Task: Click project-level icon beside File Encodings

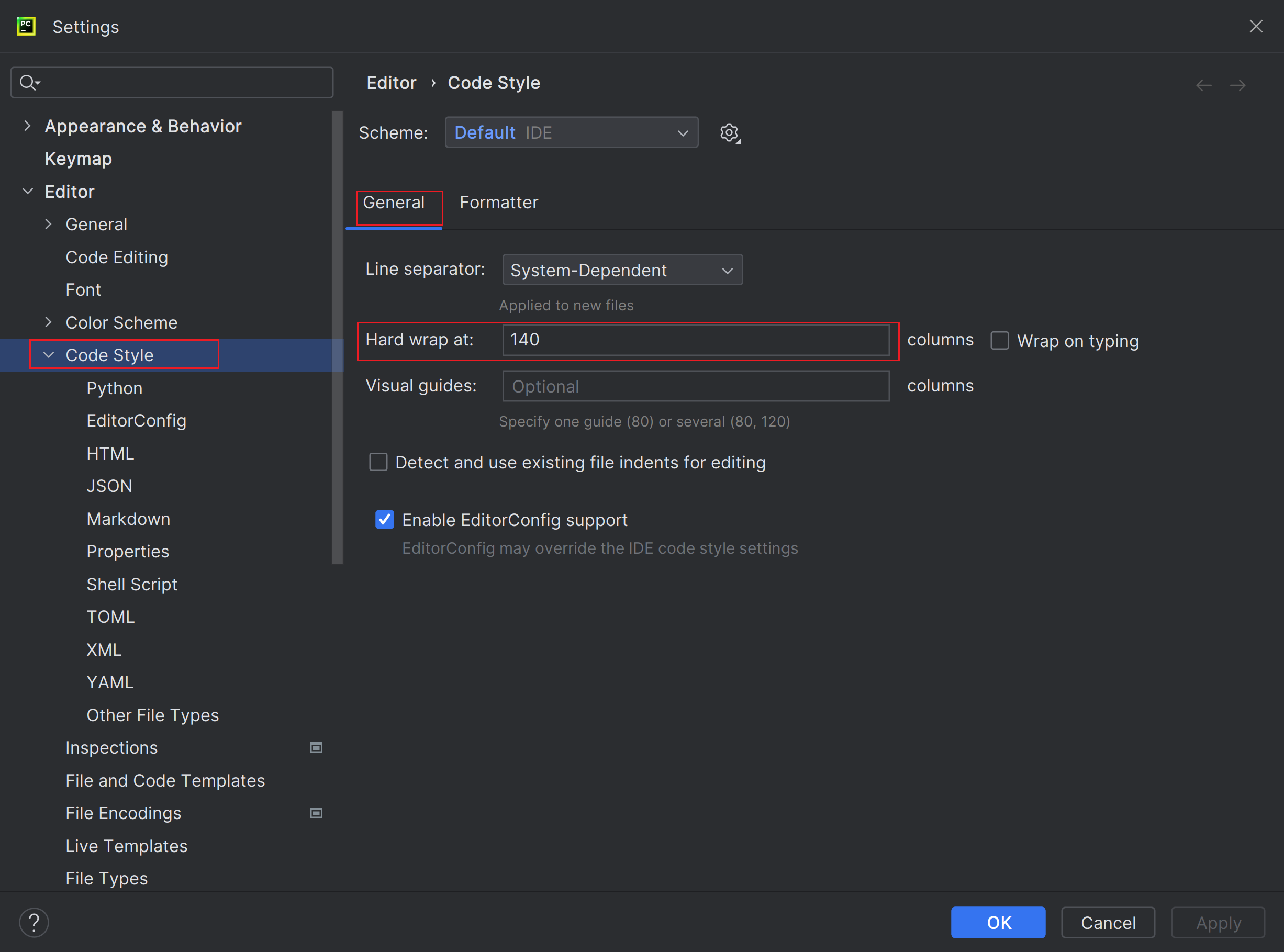Action: (x=316, y=813)
